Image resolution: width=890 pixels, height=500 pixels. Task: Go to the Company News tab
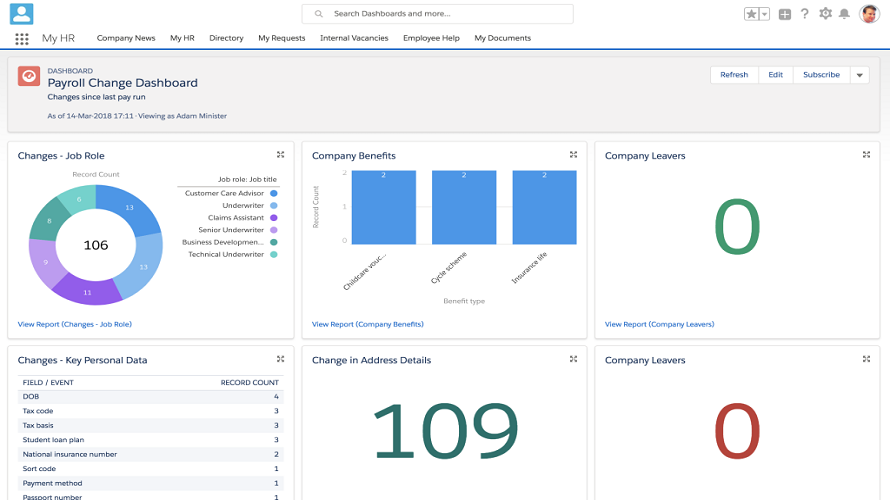click(126, 38)
